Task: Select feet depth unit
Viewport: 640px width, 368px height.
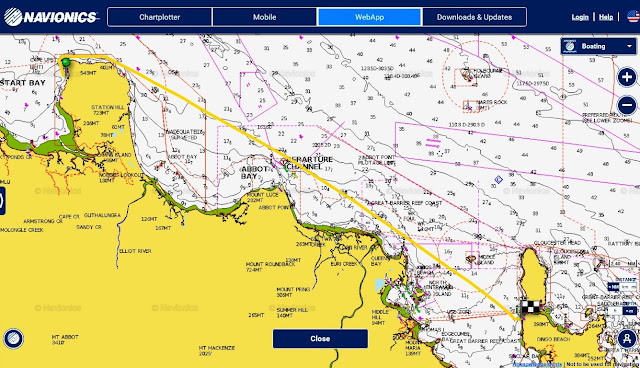Action: (615, 311)
